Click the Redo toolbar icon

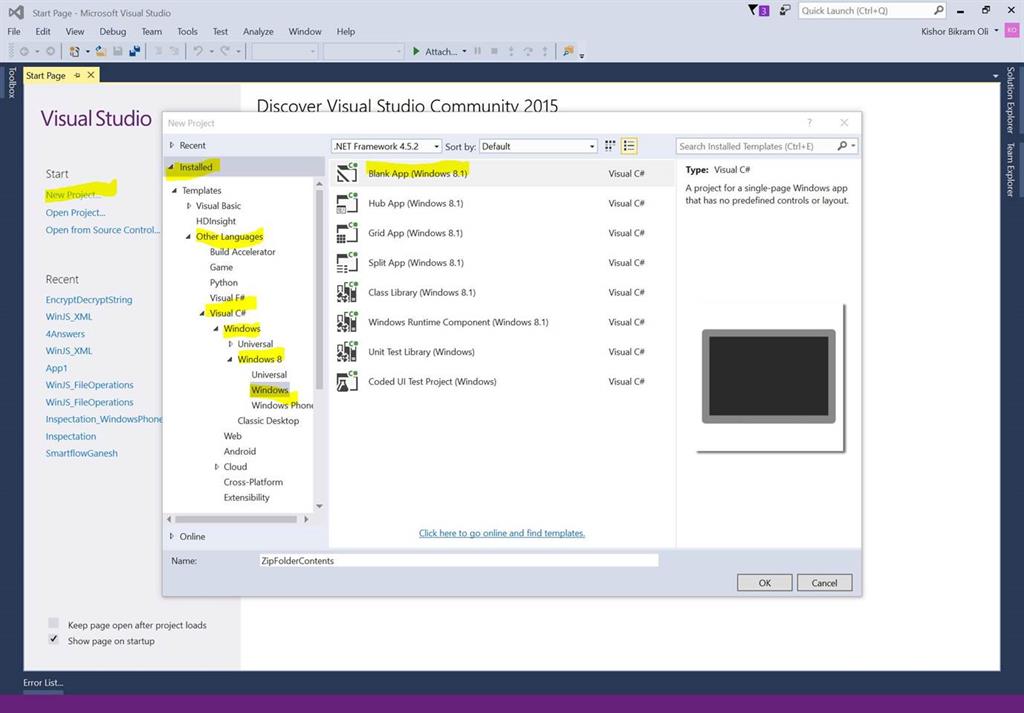pyautogui.click(x=225, y=51)
